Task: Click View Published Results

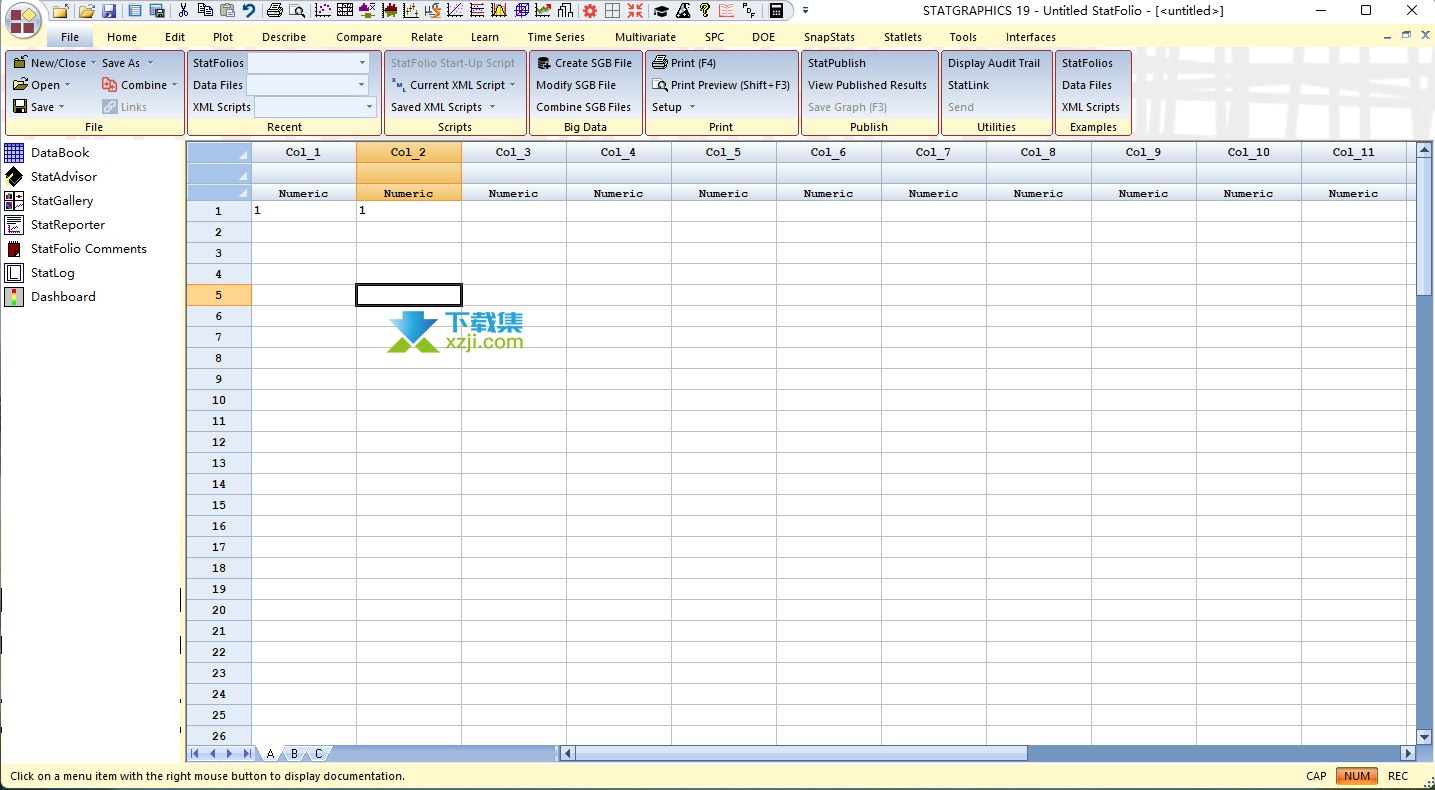Action: pyautogui.click(x=867, y=85)
